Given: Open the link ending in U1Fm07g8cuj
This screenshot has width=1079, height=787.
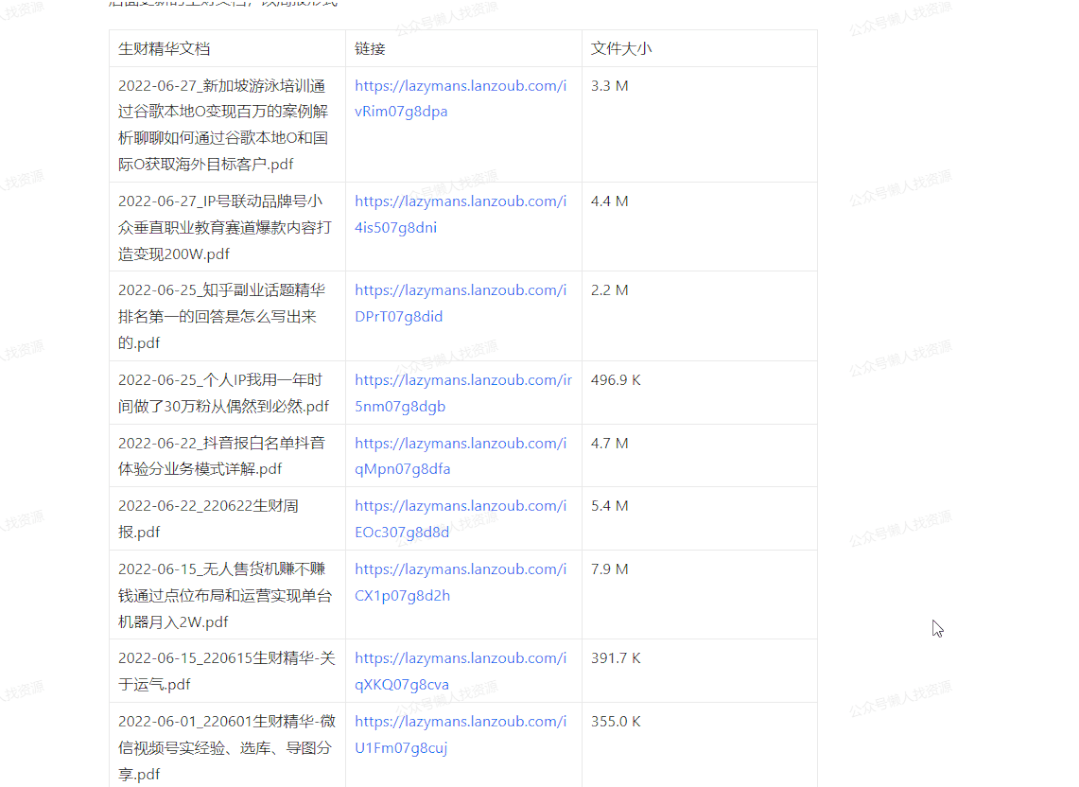Looking at the screenshot, I should click(x=460, y=734).
